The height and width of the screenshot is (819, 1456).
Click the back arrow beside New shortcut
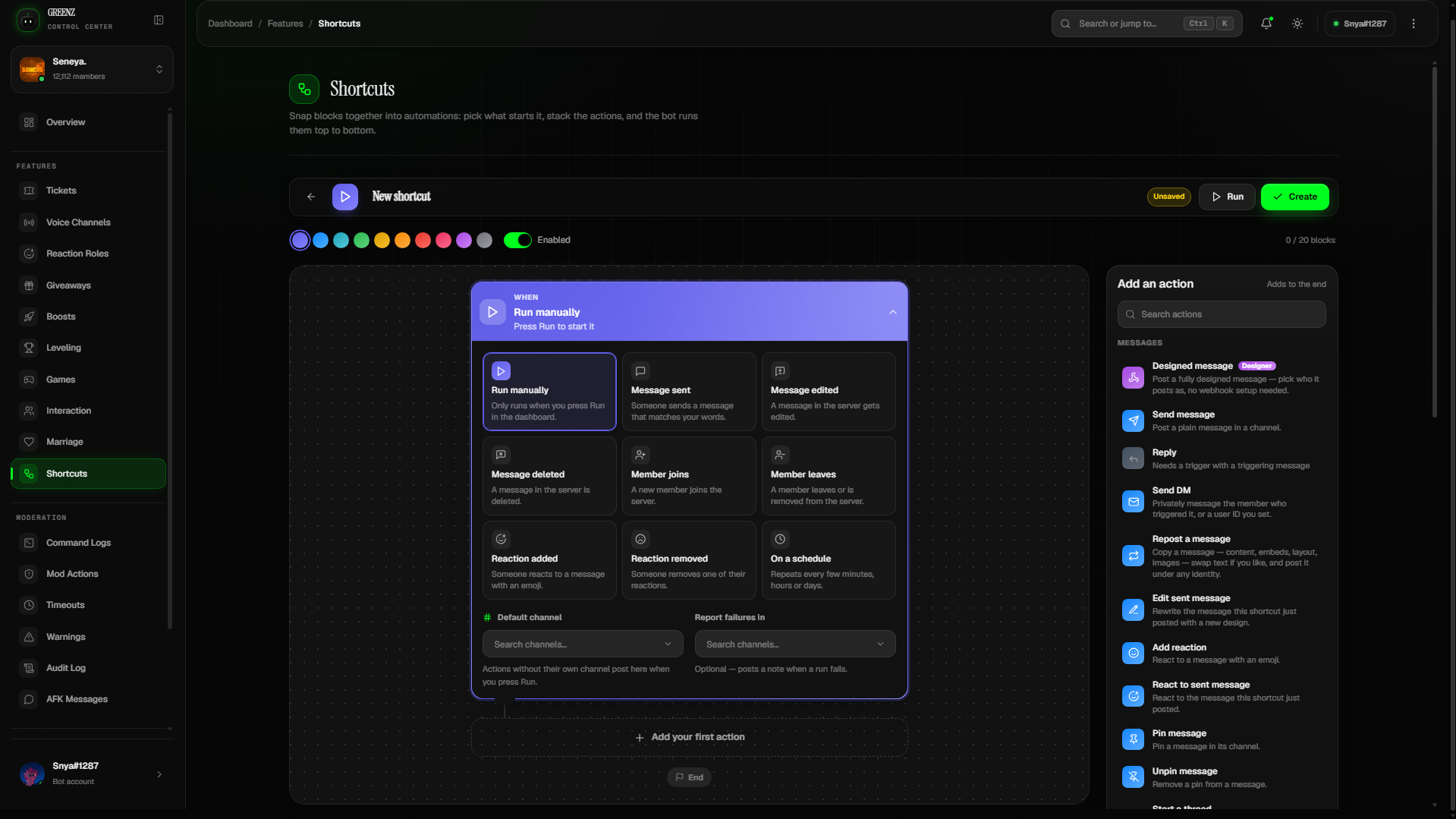(x=311, y=197)
